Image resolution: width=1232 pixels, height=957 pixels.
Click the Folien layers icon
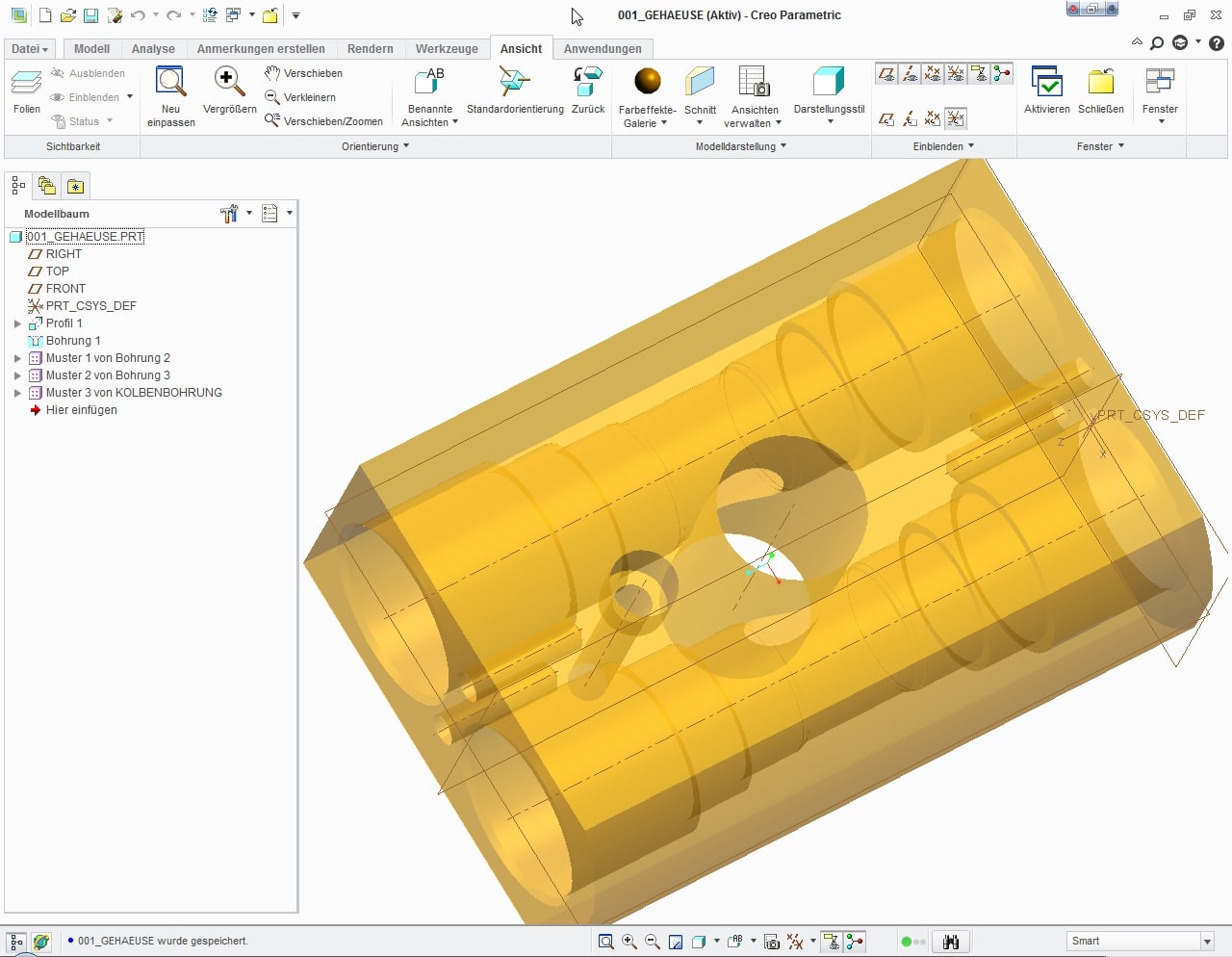(x=26, y=84)
